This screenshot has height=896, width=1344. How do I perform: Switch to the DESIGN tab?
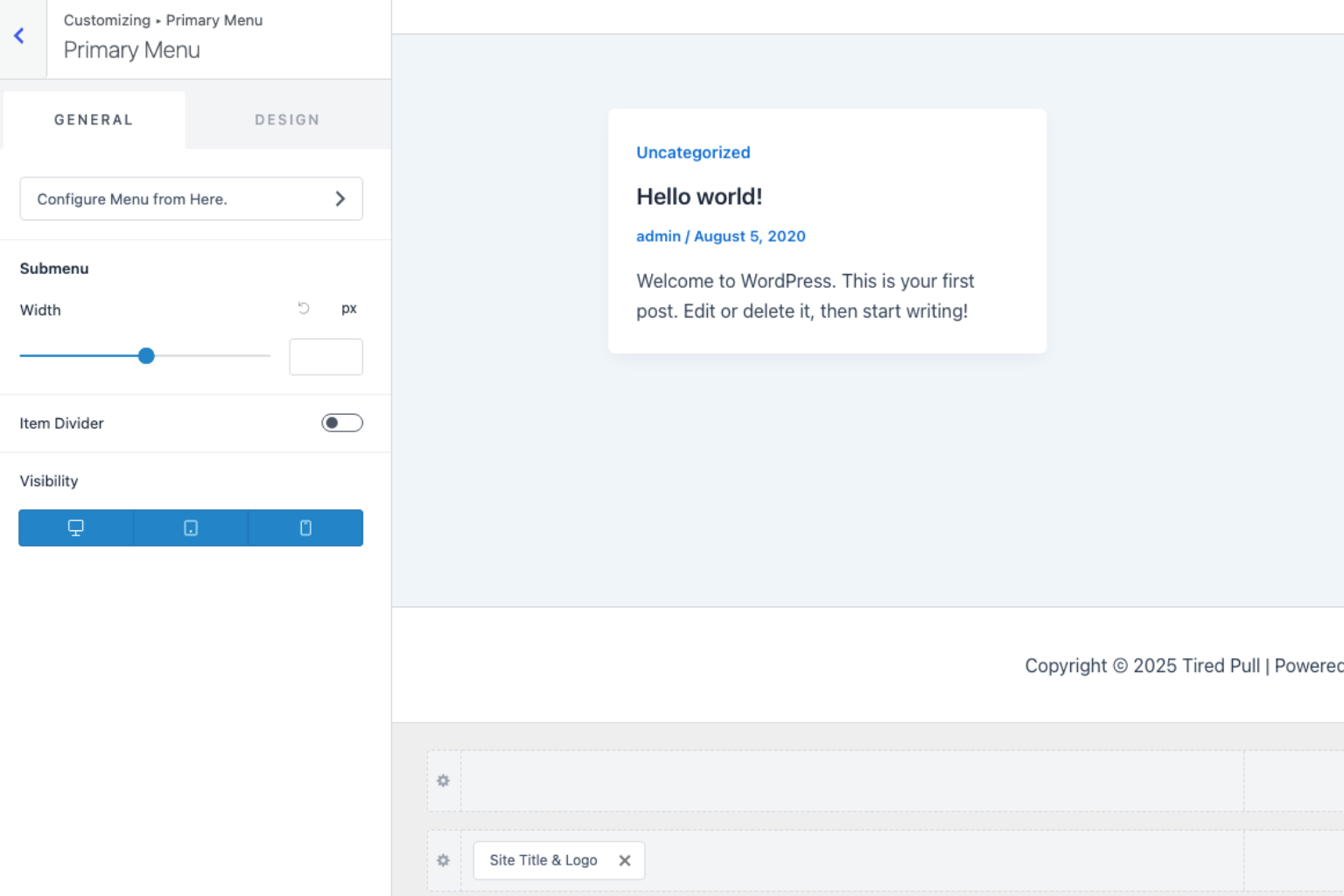coord(287,120)
